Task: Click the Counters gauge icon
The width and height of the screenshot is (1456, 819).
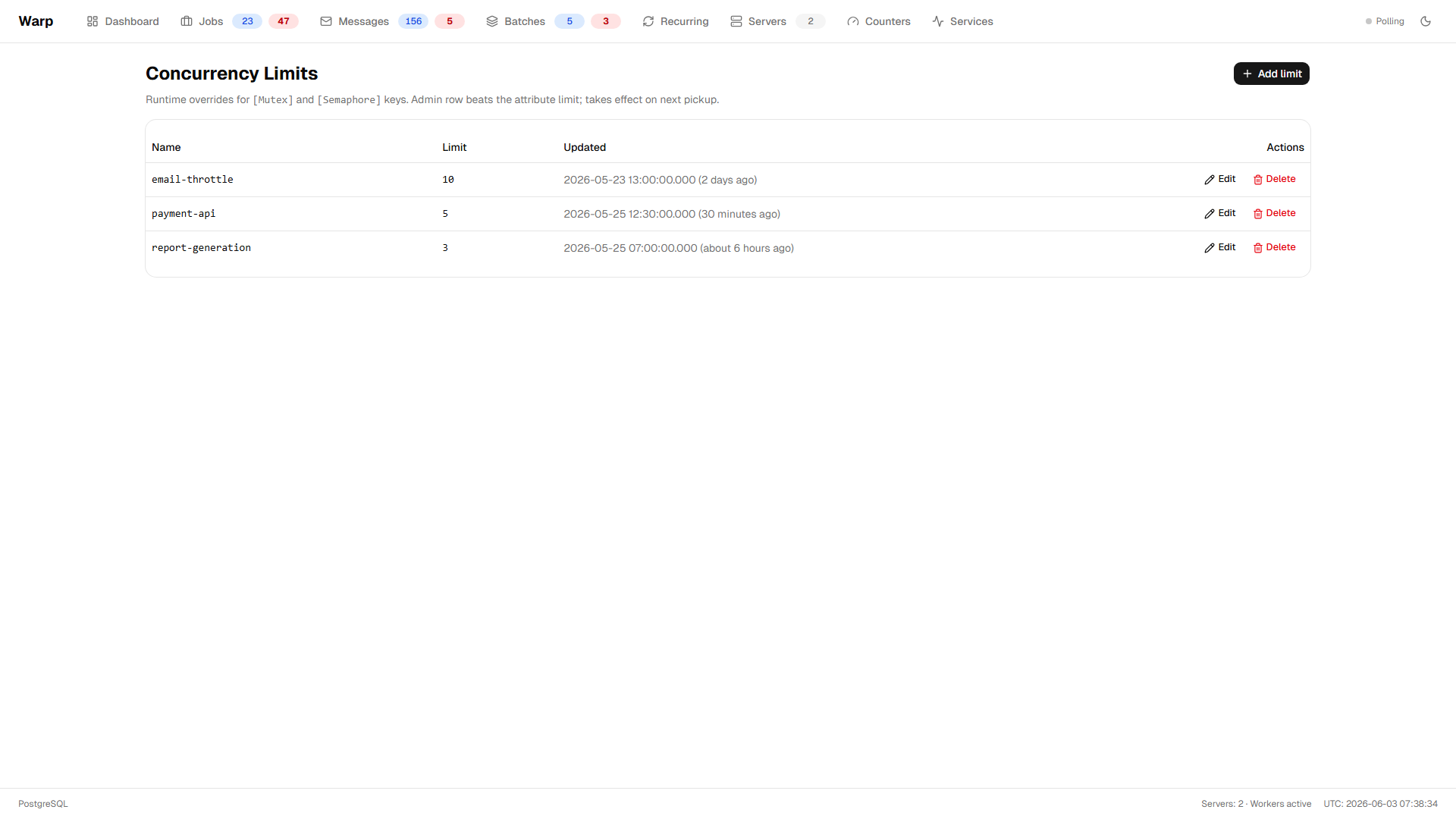Action: click(x=853, y=21)
